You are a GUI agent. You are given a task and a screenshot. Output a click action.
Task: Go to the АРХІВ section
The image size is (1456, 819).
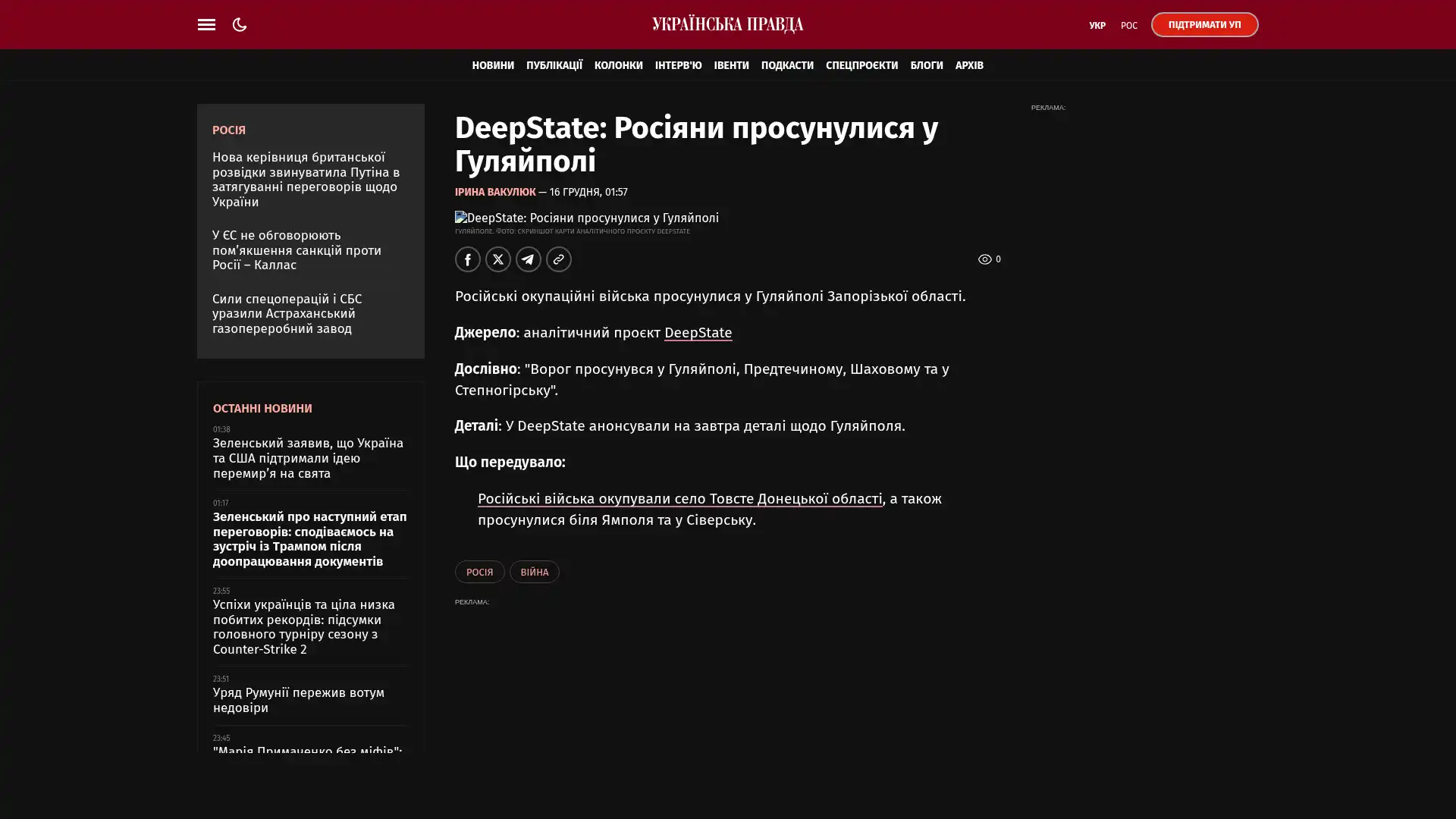pyautogui.click(x=968, y=65)
